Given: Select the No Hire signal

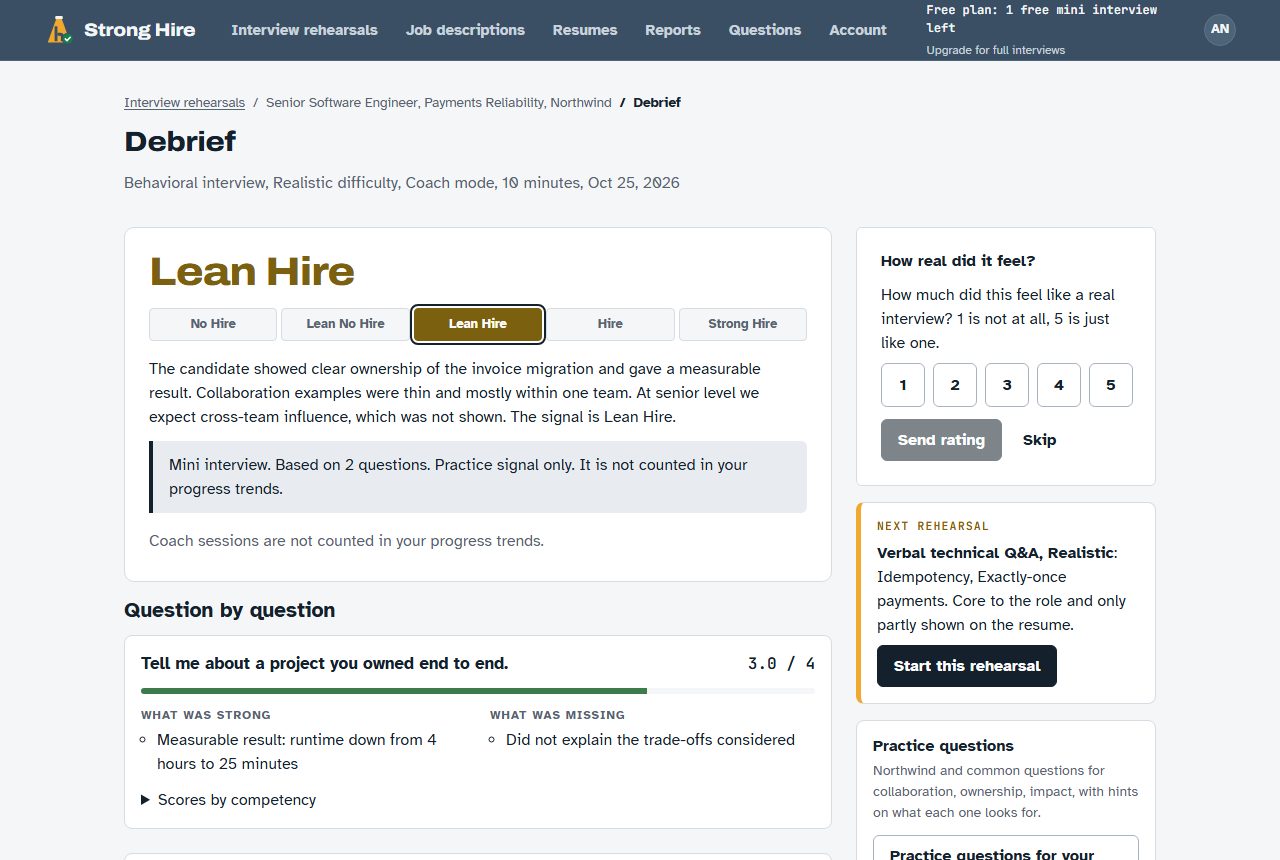Looking at the screenshot, I should (x=213, y=324).
